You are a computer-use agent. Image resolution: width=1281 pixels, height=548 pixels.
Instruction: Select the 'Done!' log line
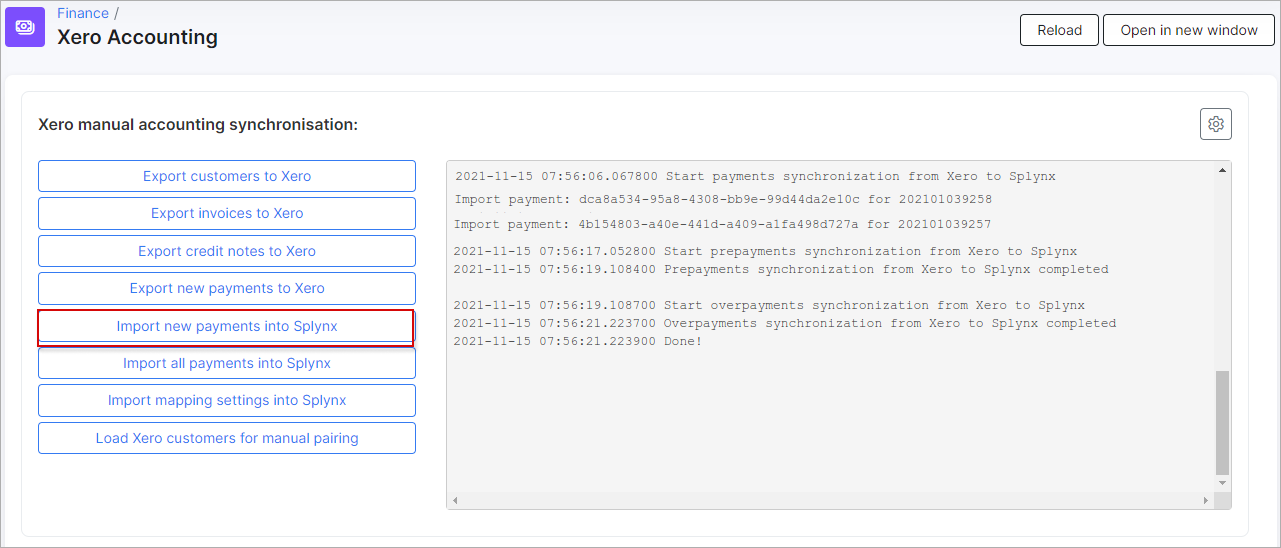578,341
